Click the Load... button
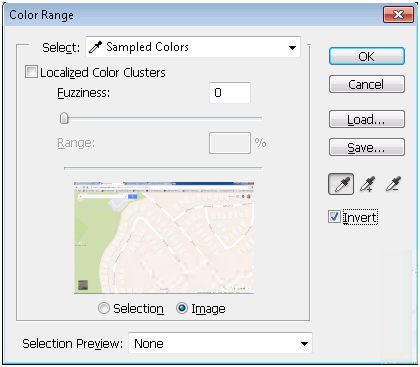The image size is (420, 367). [367, 119]
